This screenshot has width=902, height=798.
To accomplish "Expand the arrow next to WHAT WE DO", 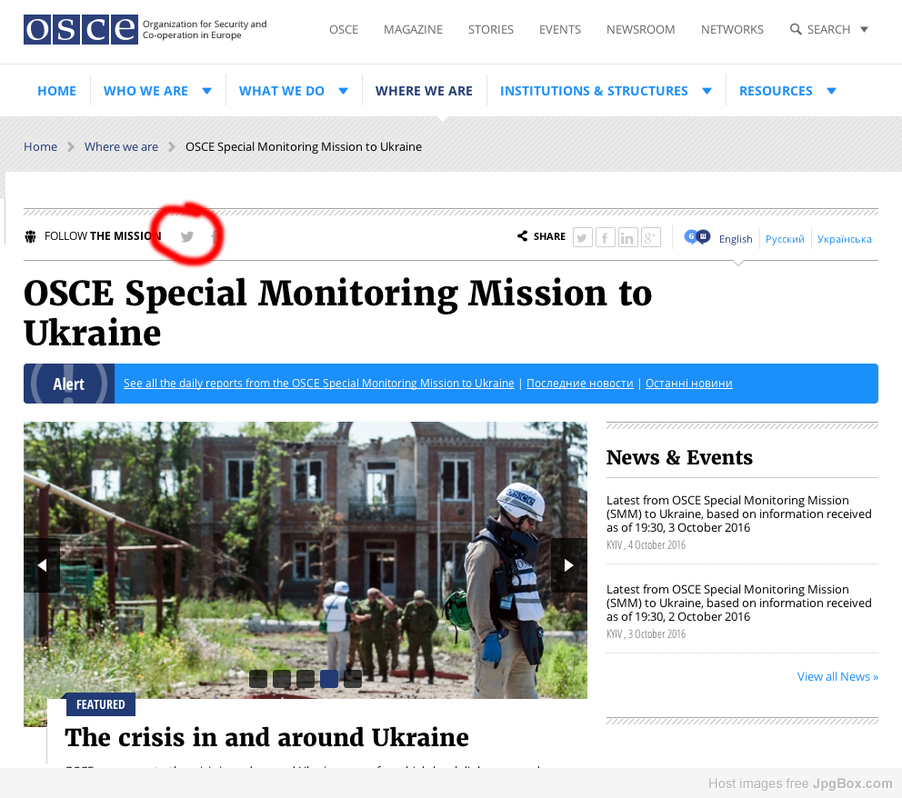I will [343, 91].
